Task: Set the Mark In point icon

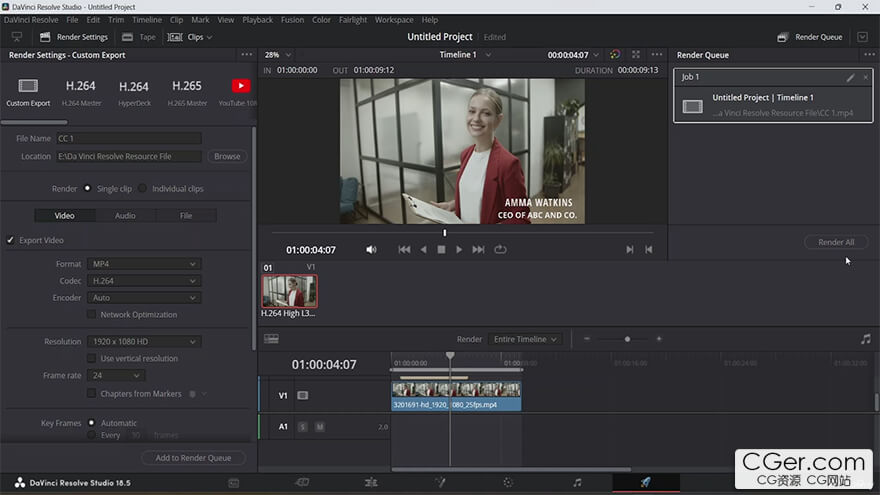Action: [630, 249]
